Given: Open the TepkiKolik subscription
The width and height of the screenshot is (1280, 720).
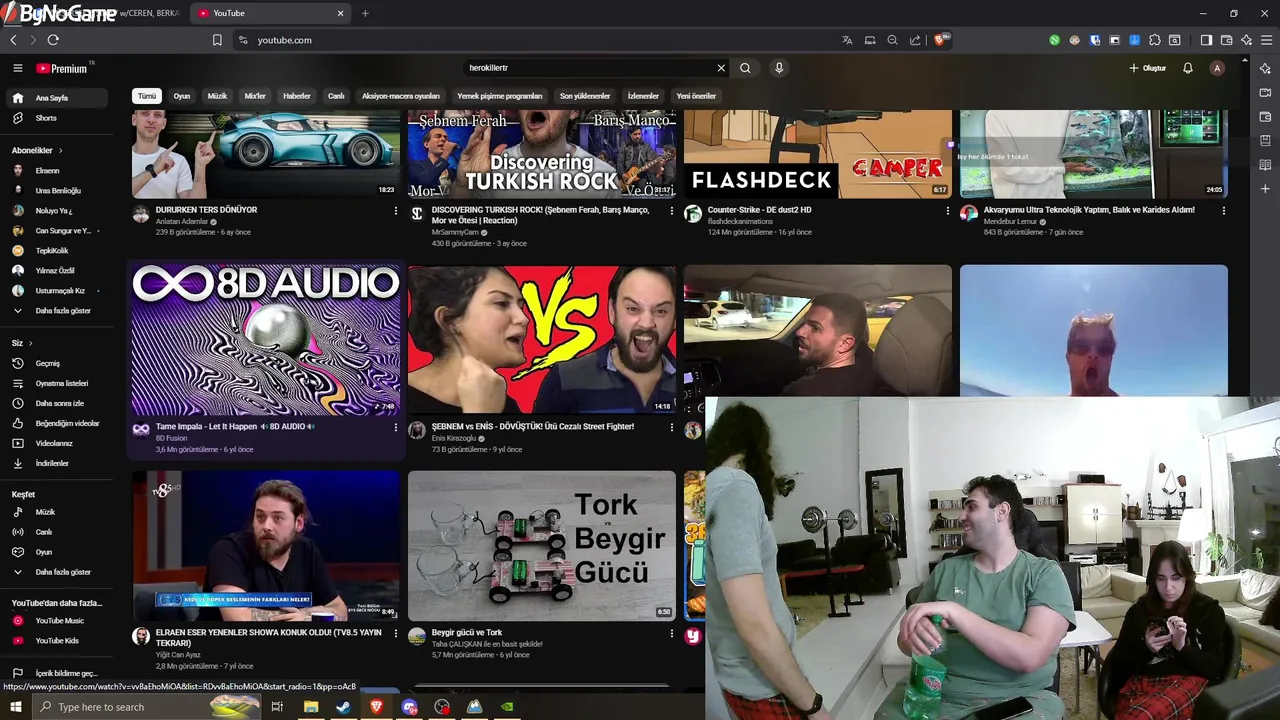Looking at the screenshot, I should [x=58, y=251].
